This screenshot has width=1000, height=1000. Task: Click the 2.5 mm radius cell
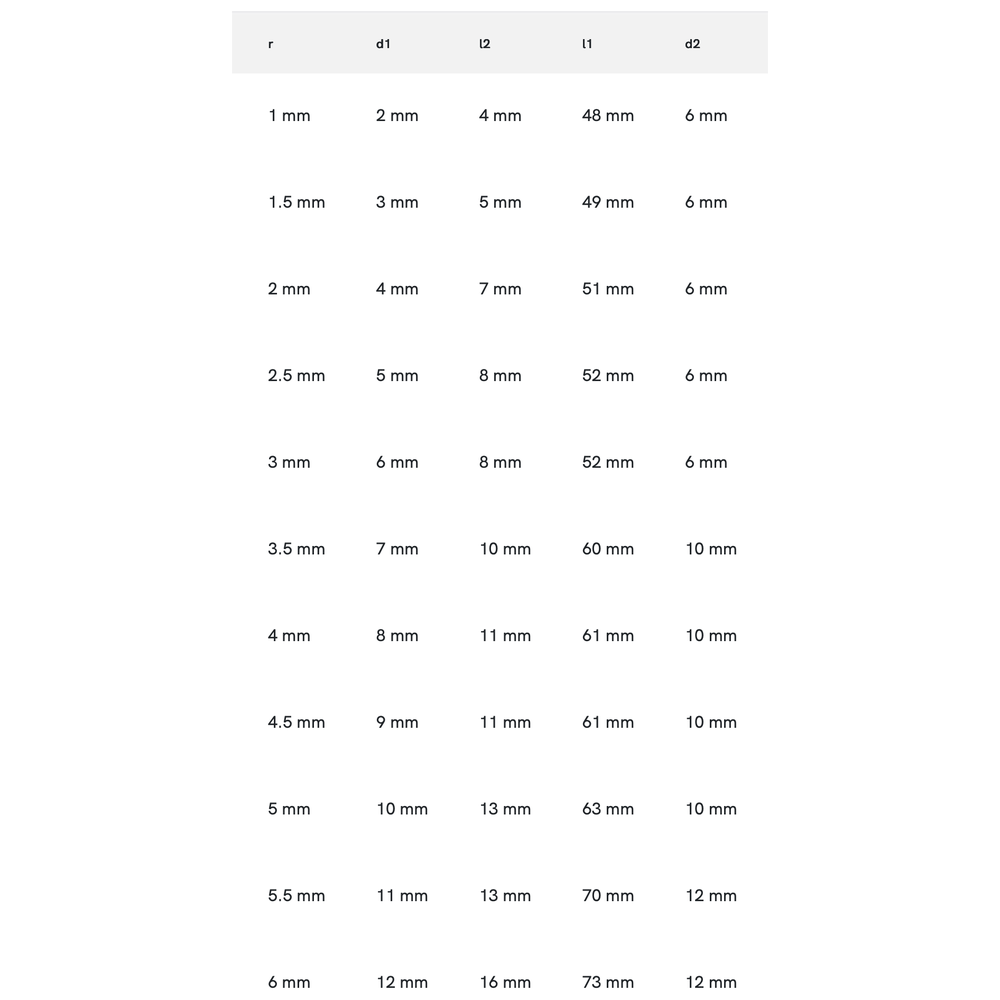pos(296,376)
